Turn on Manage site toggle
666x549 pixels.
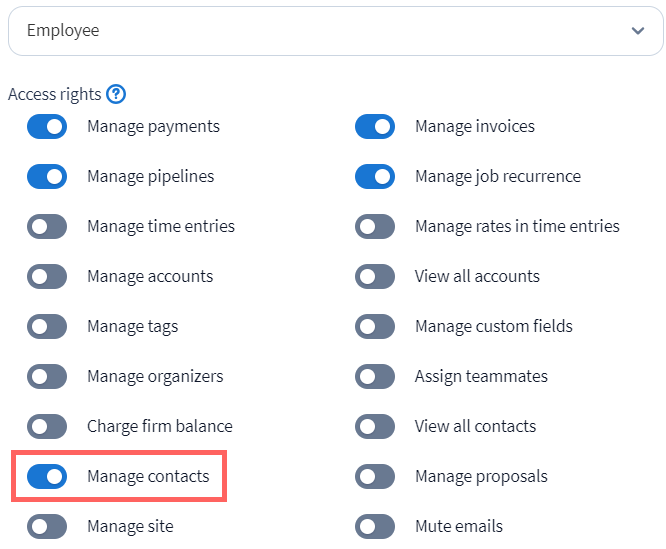tap(47, 527)
